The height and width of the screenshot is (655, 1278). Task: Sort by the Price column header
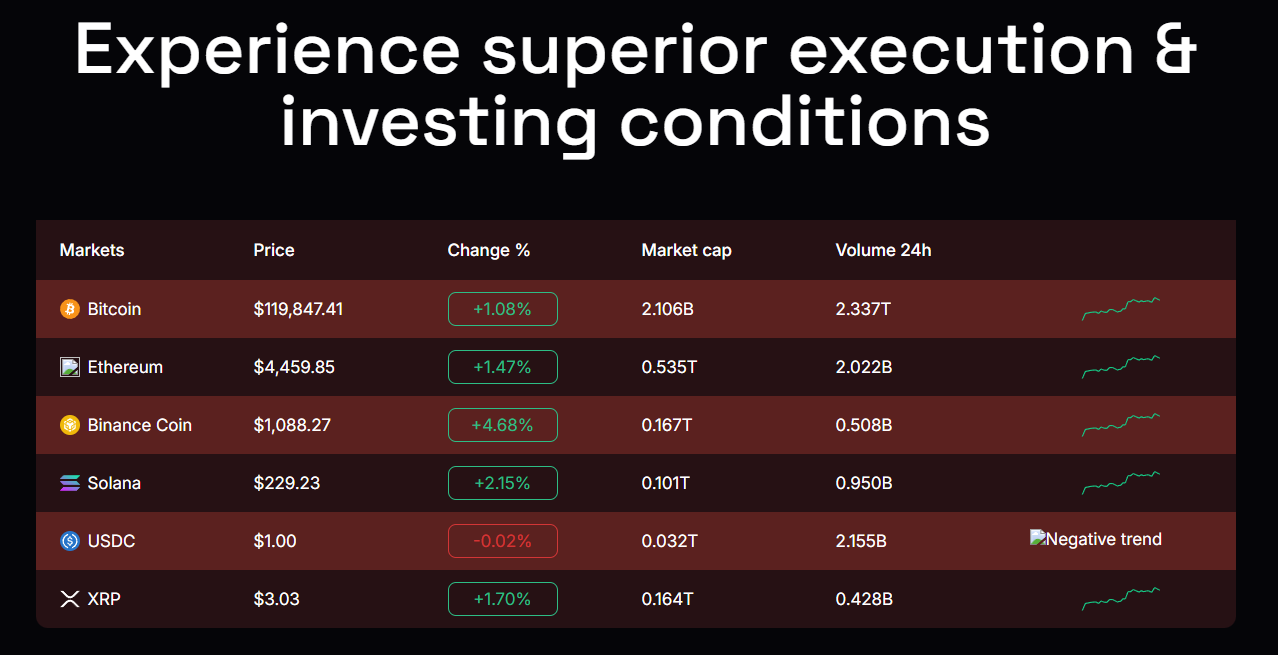pos(274,250)
